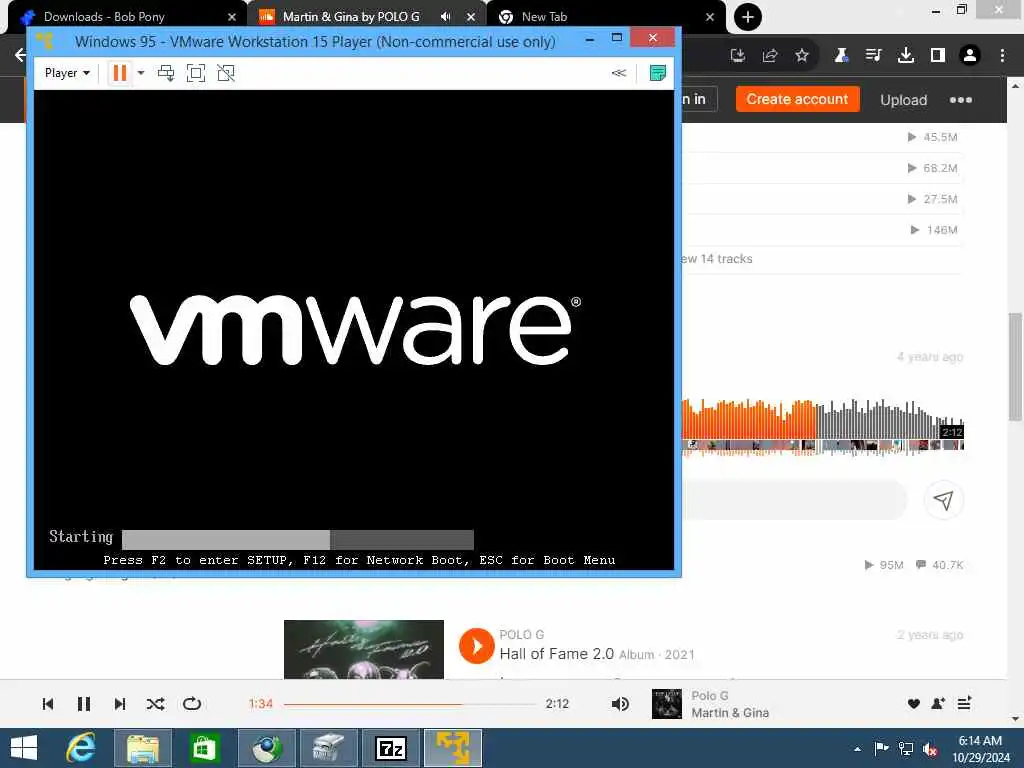Image resolution: width=1024 pixels, height=768 pixels.
Task: Pause playback in the SoundCloud player bar
Action: (84, 704)
